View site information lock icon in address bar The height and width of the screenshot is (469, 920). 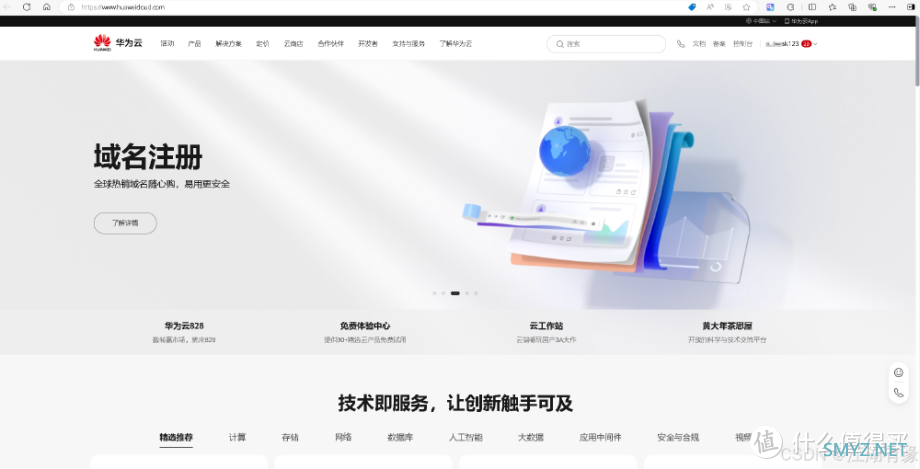click(x=71, y=7)
